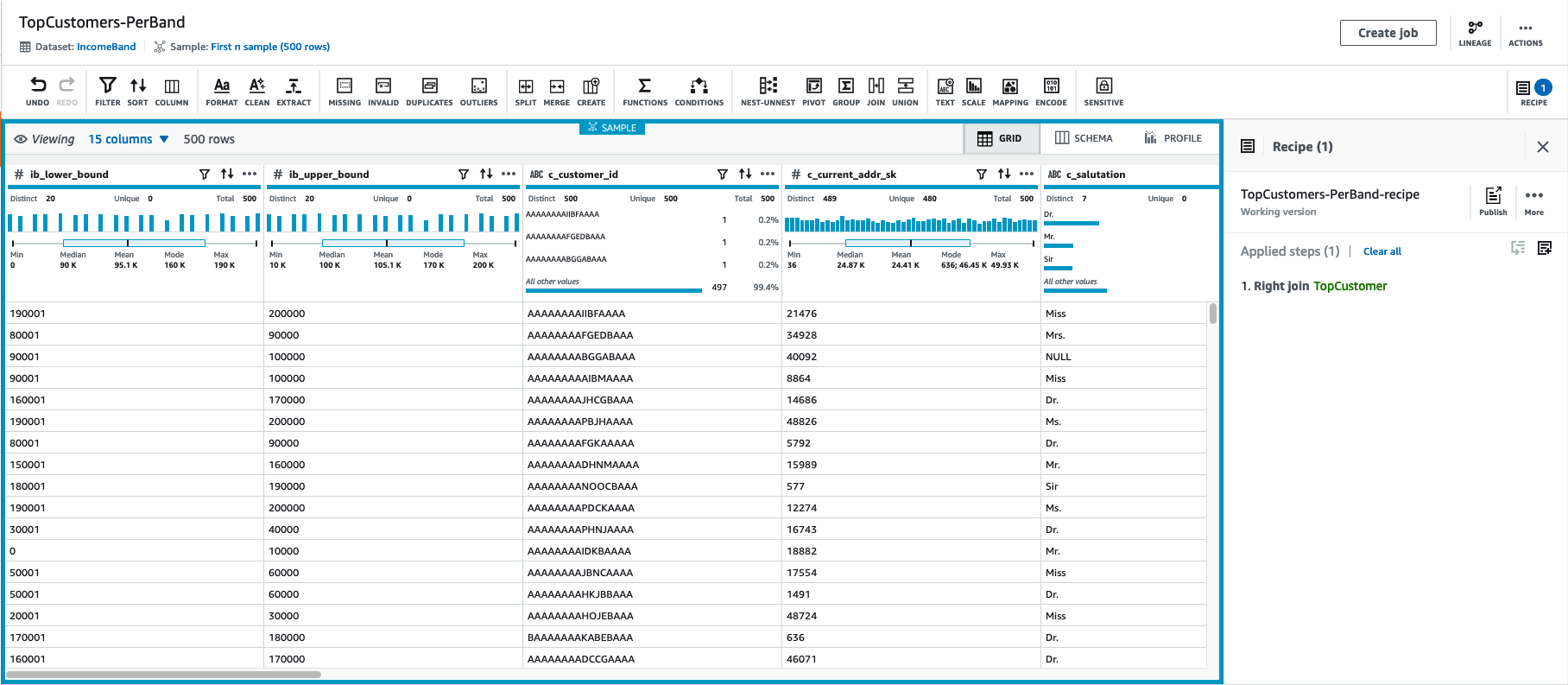Click the Undo icon
The width and height of the screenshot is (1568, 685).
coord(38,85)
